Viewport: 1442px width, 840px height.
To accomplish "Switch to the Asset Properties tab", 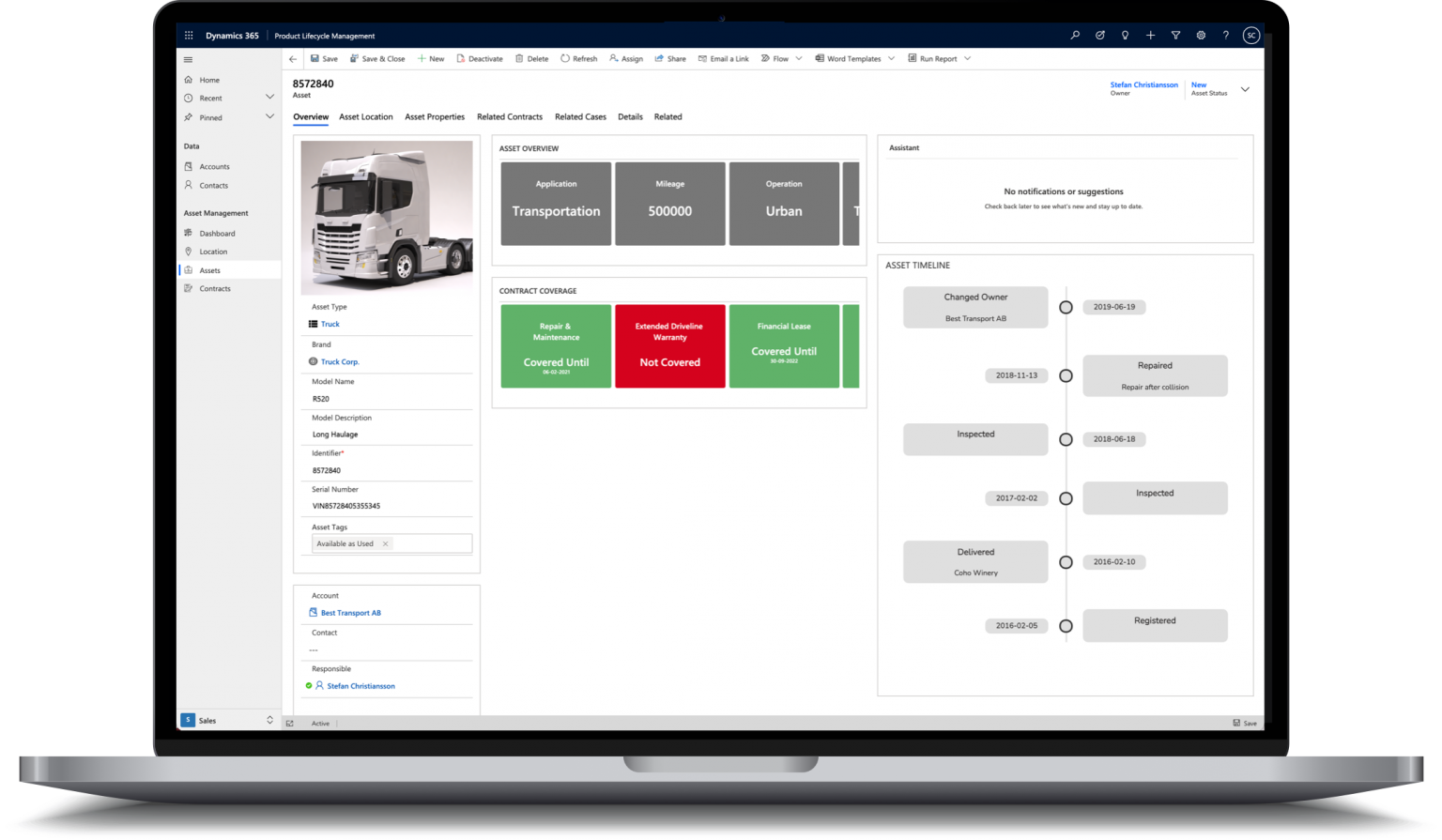I will (x=435, y=117).
